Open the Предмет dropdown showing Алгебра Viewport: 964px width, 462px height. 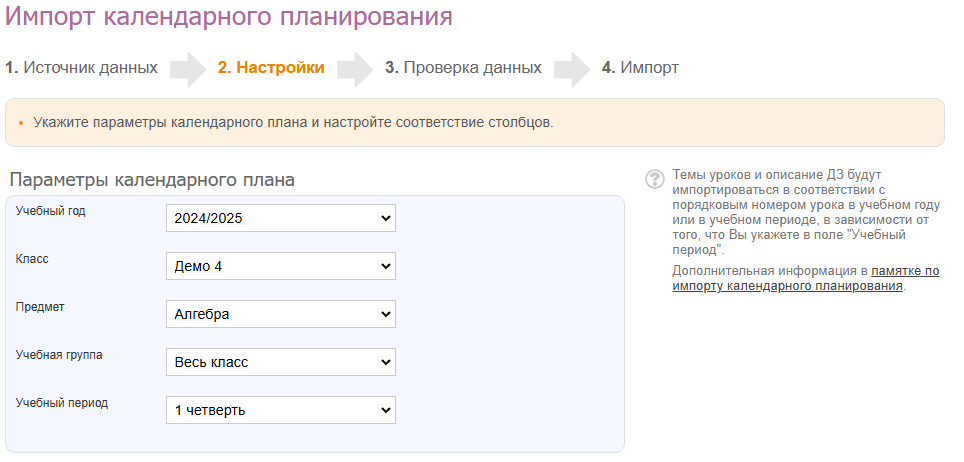pyautogui.click(x=281, y=314)
